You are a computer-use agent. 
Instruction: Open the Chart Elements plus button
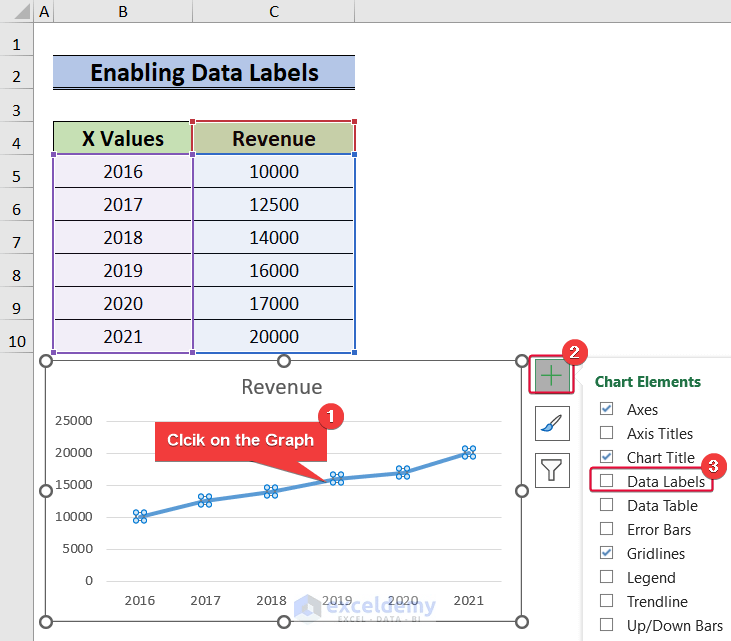552,376
